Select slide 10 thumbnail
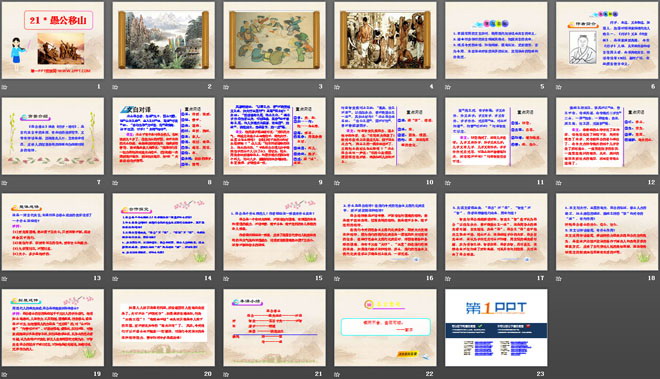660x379 pixels. pyautogui.click(x=385, y=136)
